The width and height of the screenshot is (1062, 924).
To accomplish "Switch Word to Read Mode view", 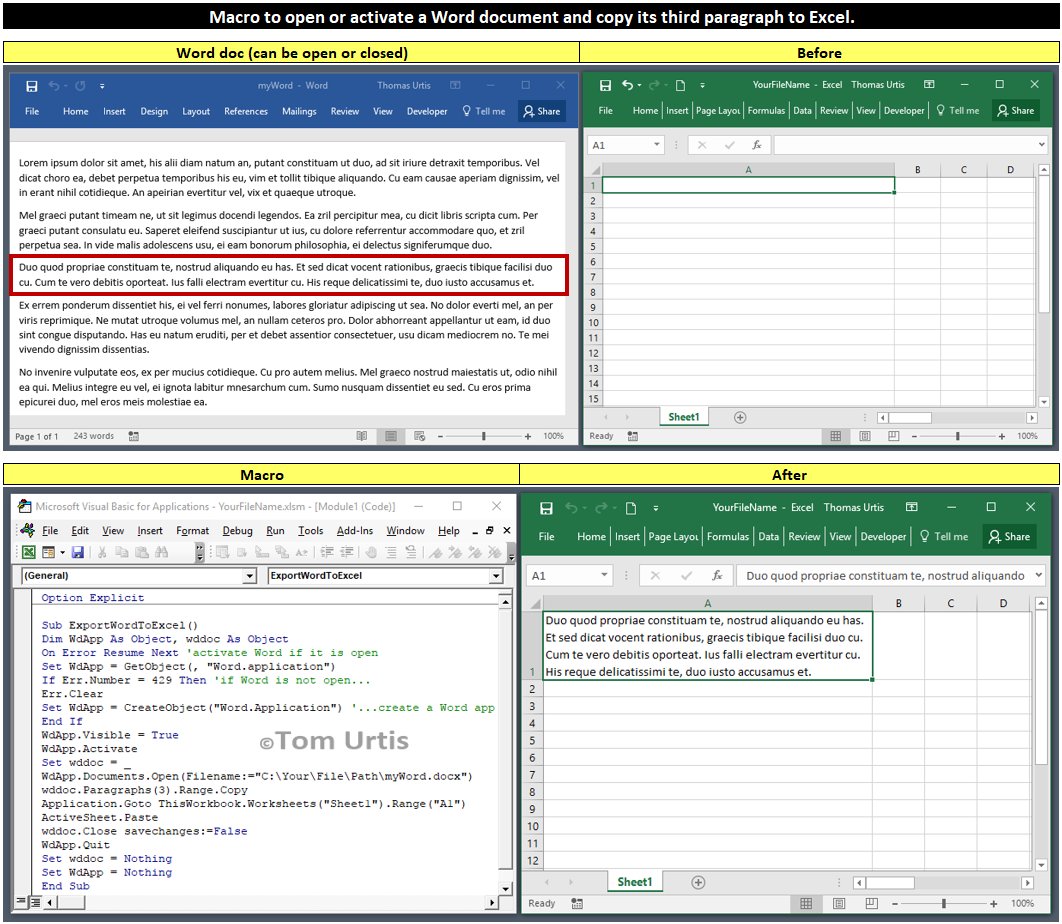I will coord(362,436).
